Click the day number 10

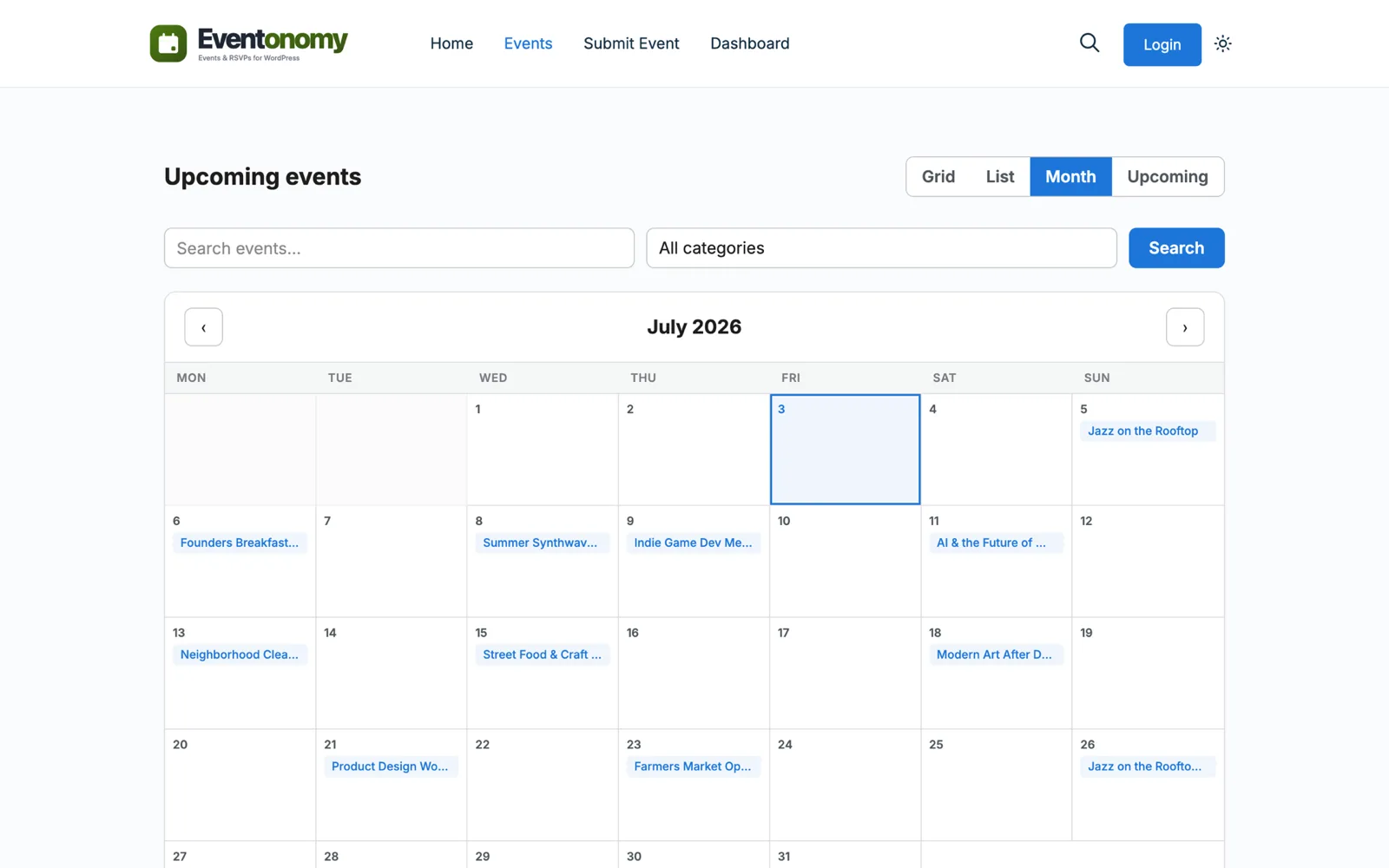pos(784,521)
